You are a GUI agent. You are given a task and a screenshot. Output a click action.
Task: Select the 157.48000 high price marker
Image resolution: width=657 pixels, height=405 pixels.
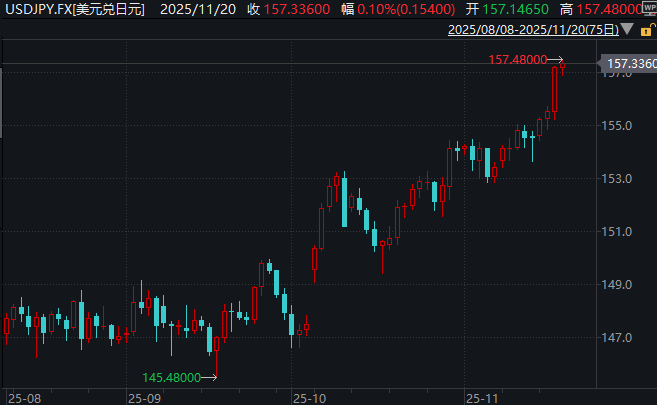tap(517, 59)
